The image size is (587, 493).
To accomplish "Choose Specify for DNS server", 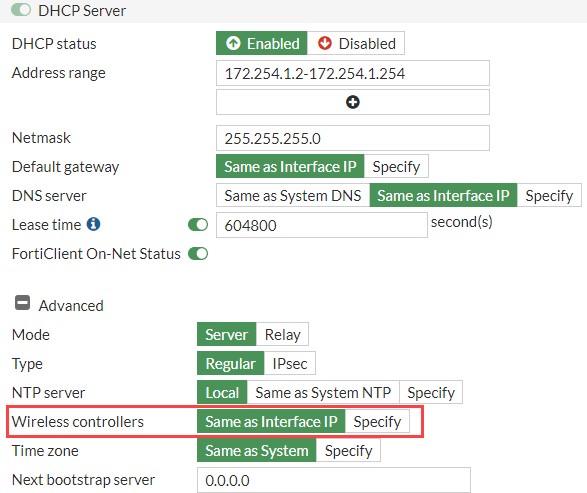I will [549, 195].
